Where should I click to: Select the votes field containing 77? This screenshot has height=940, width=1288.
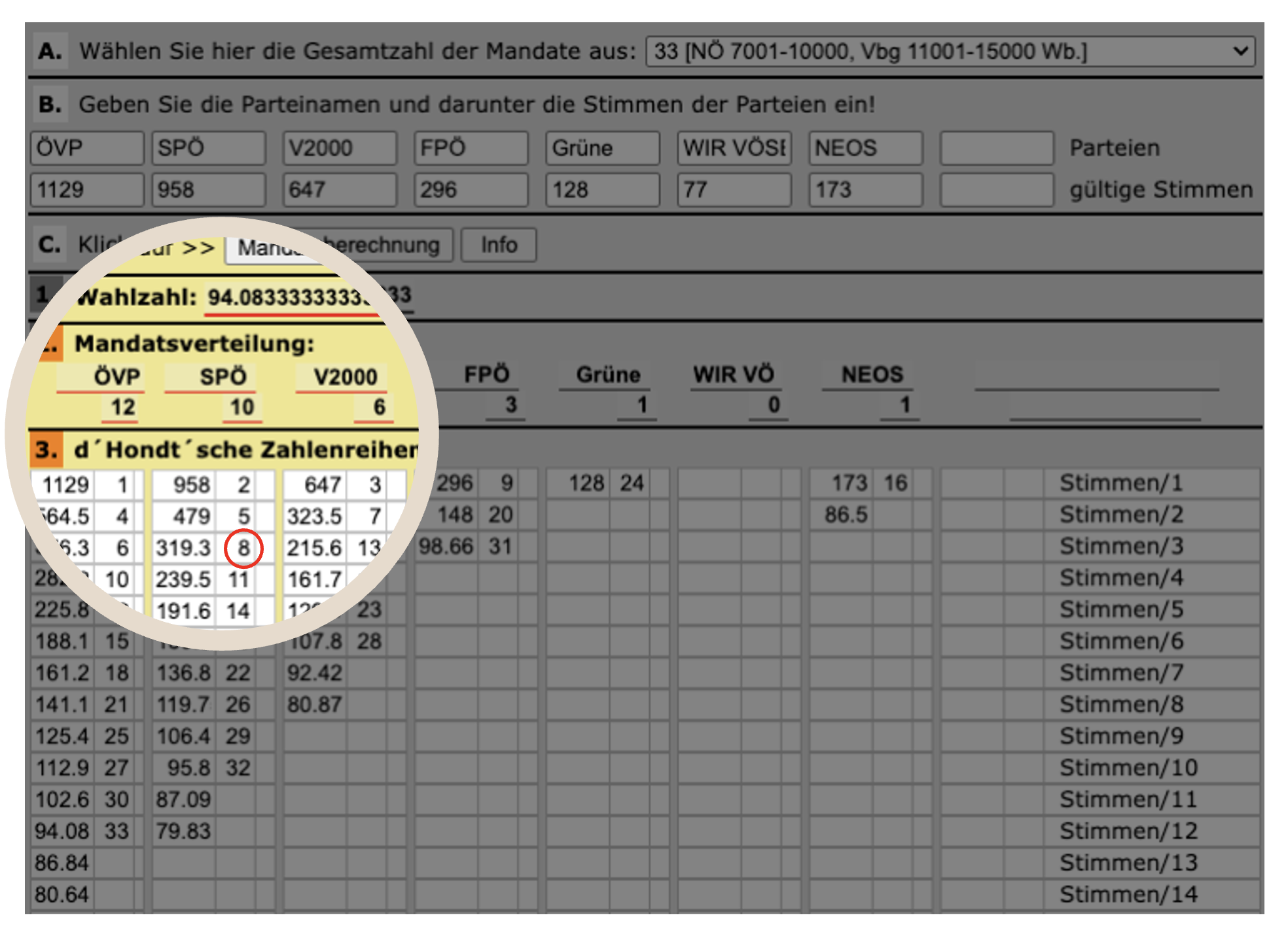(734, 190)
